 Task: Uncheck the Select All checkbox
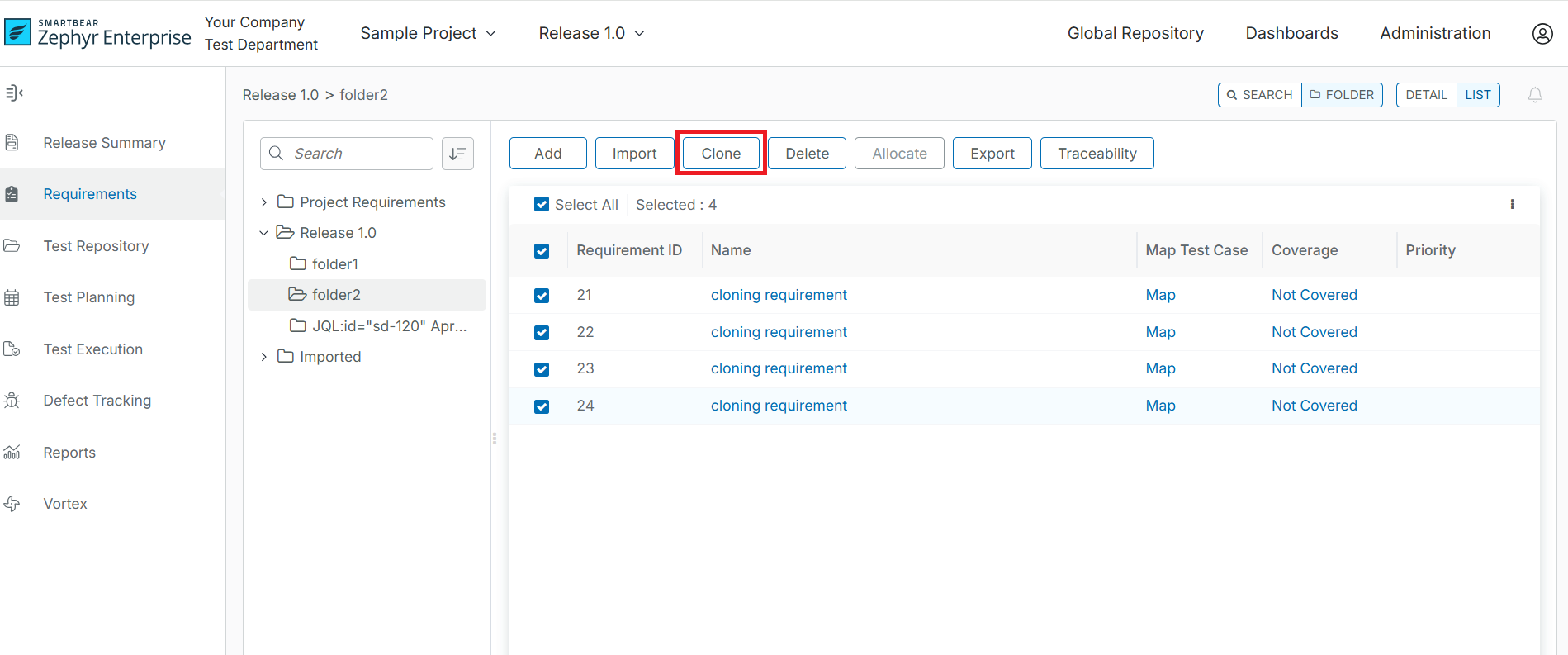(x=542, y=205)
